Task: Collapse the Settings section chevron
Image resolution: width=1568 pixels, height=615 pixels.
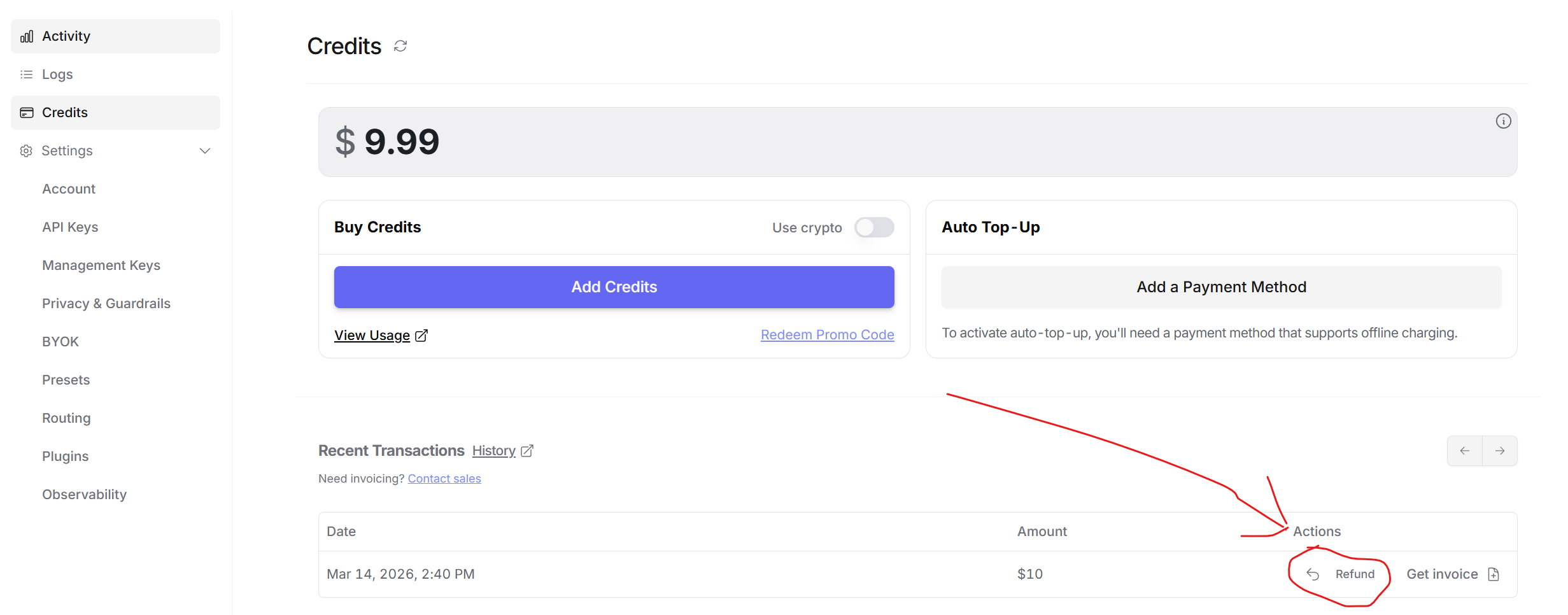Action: coord(205,151)
